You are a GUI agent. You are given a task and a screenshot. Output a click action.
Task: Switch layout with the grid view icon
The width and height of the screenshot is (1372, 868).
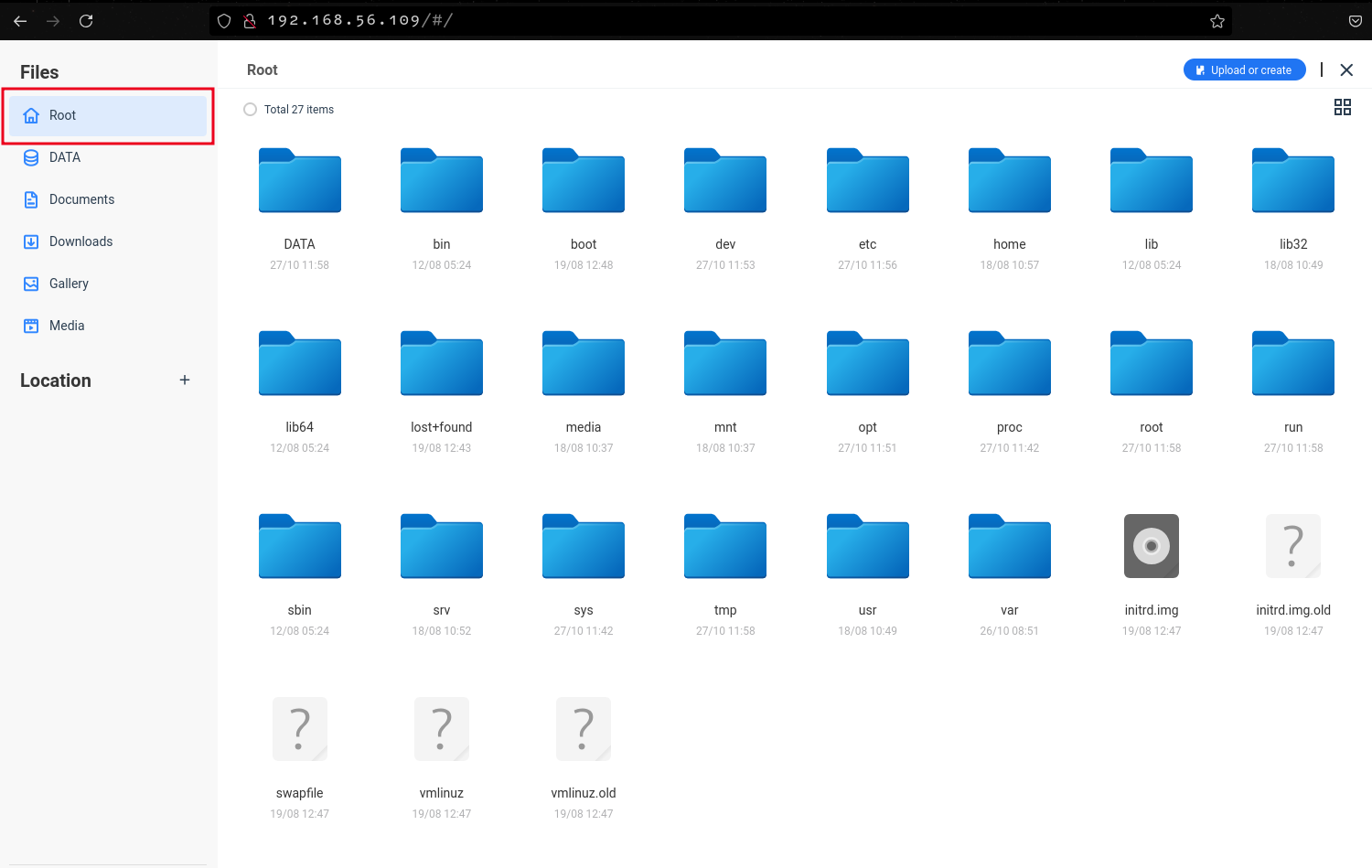point(1342,107)
